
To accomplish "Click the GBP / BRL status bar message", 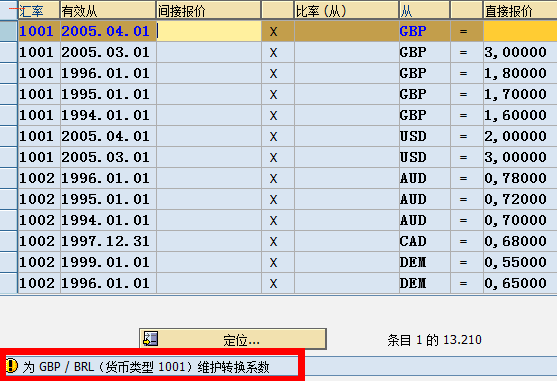I will (146, 367).
